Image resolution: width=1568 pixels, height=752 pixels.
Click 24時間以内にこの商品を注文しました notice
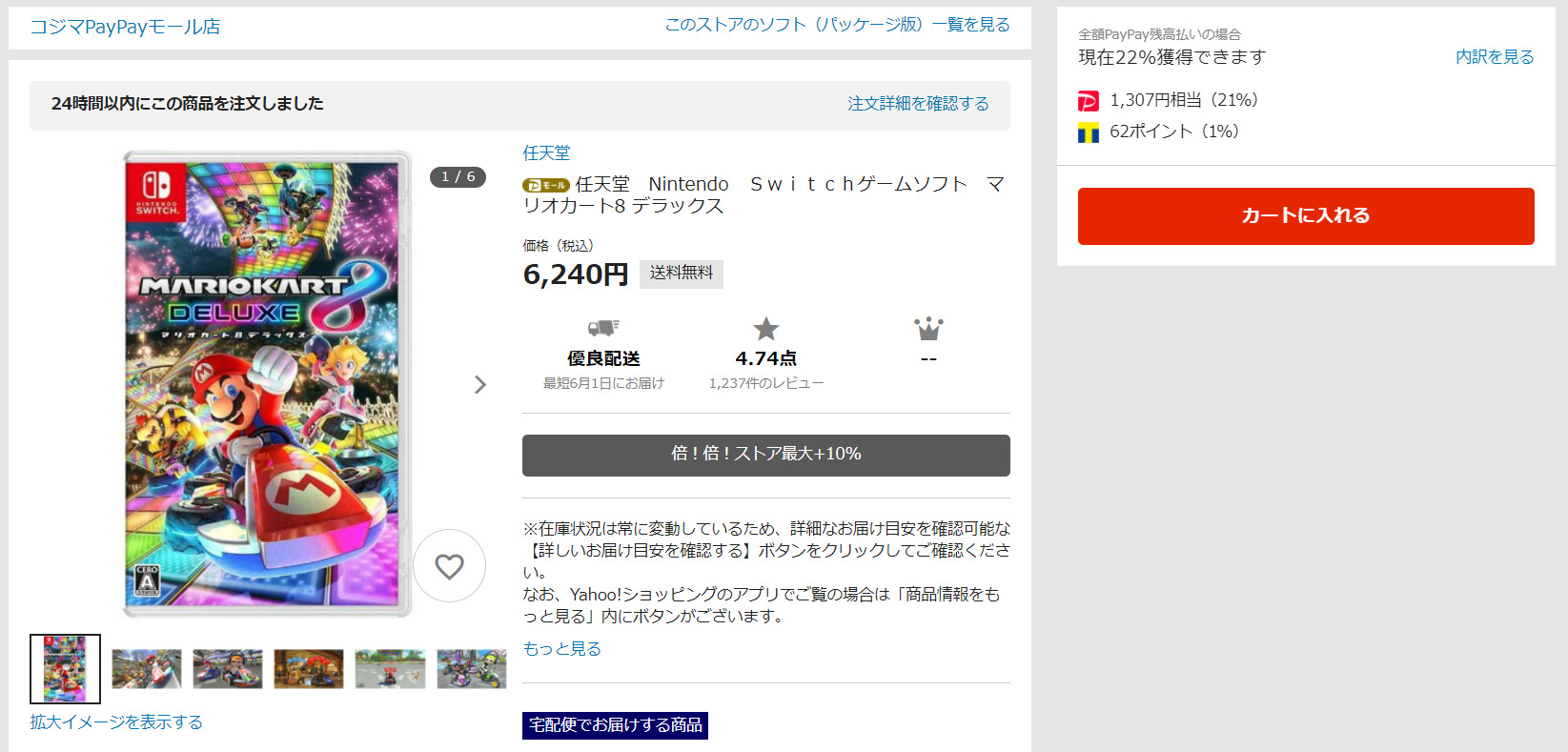click(x=187, y=103)
